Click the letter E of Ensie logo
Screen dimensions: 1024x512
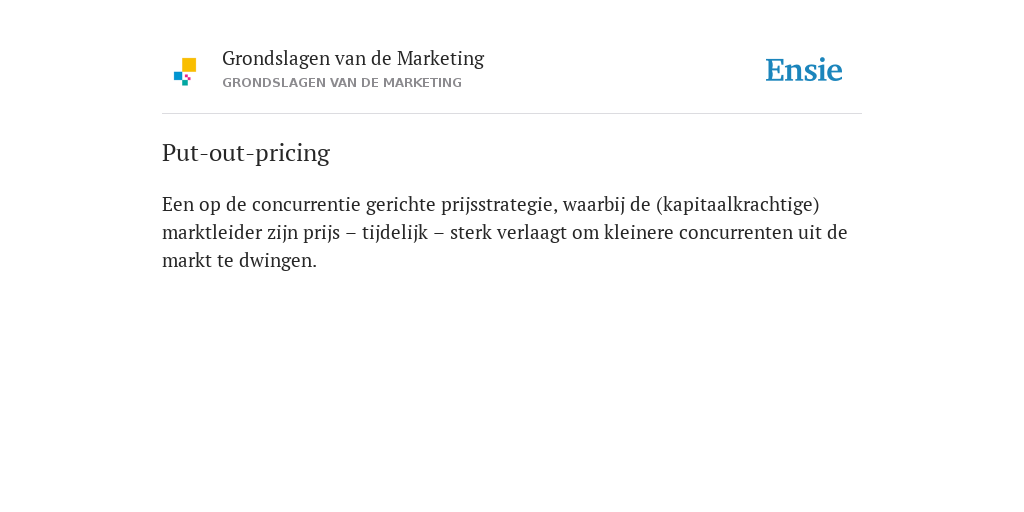[x=775, y=71]
